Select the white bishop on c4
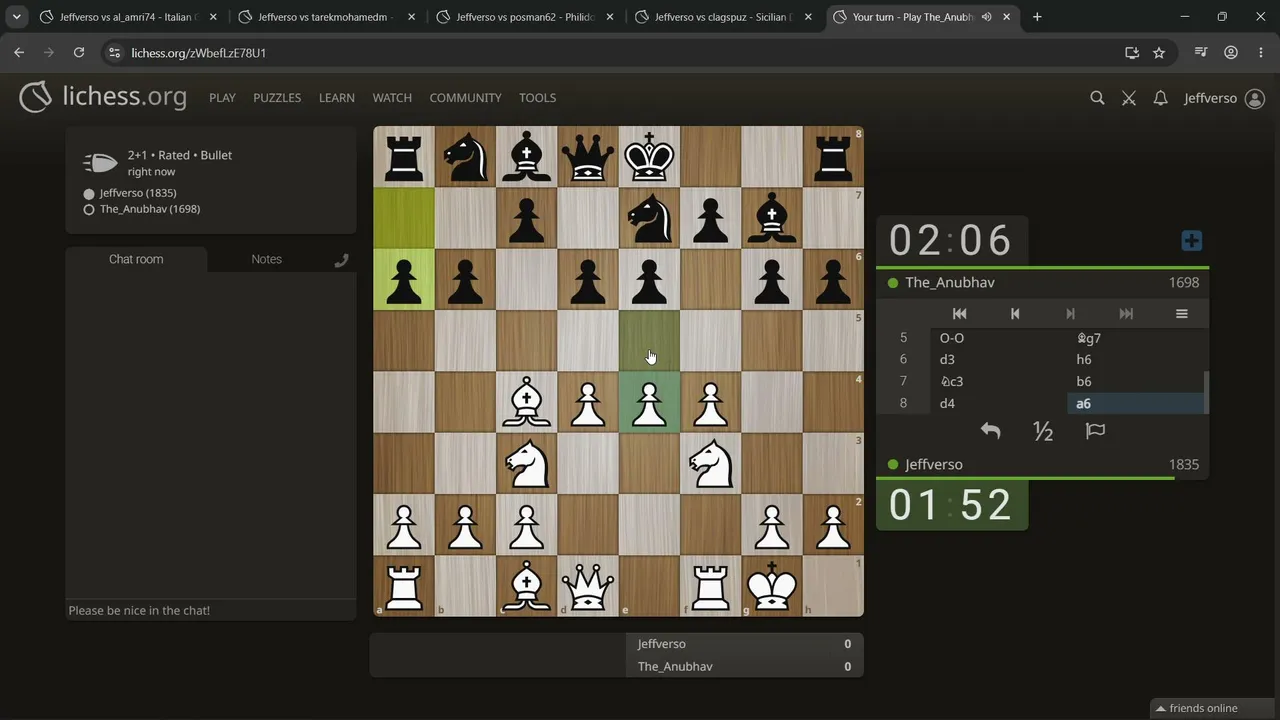 click(527, 402)
